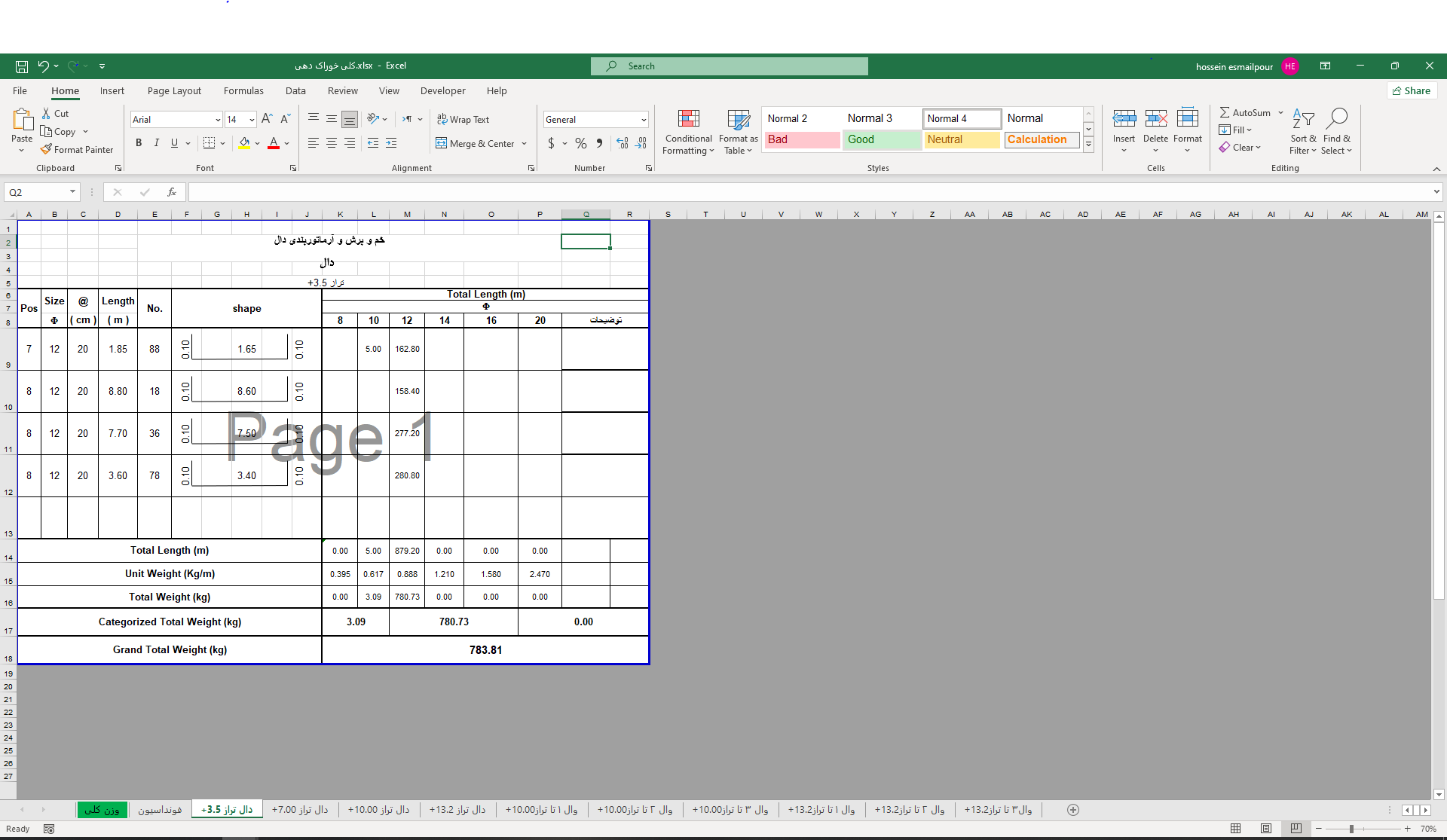Click the Sort & Filter icon
Image resolution: width=1447 pixels, height=840 pixels.
1302,118
